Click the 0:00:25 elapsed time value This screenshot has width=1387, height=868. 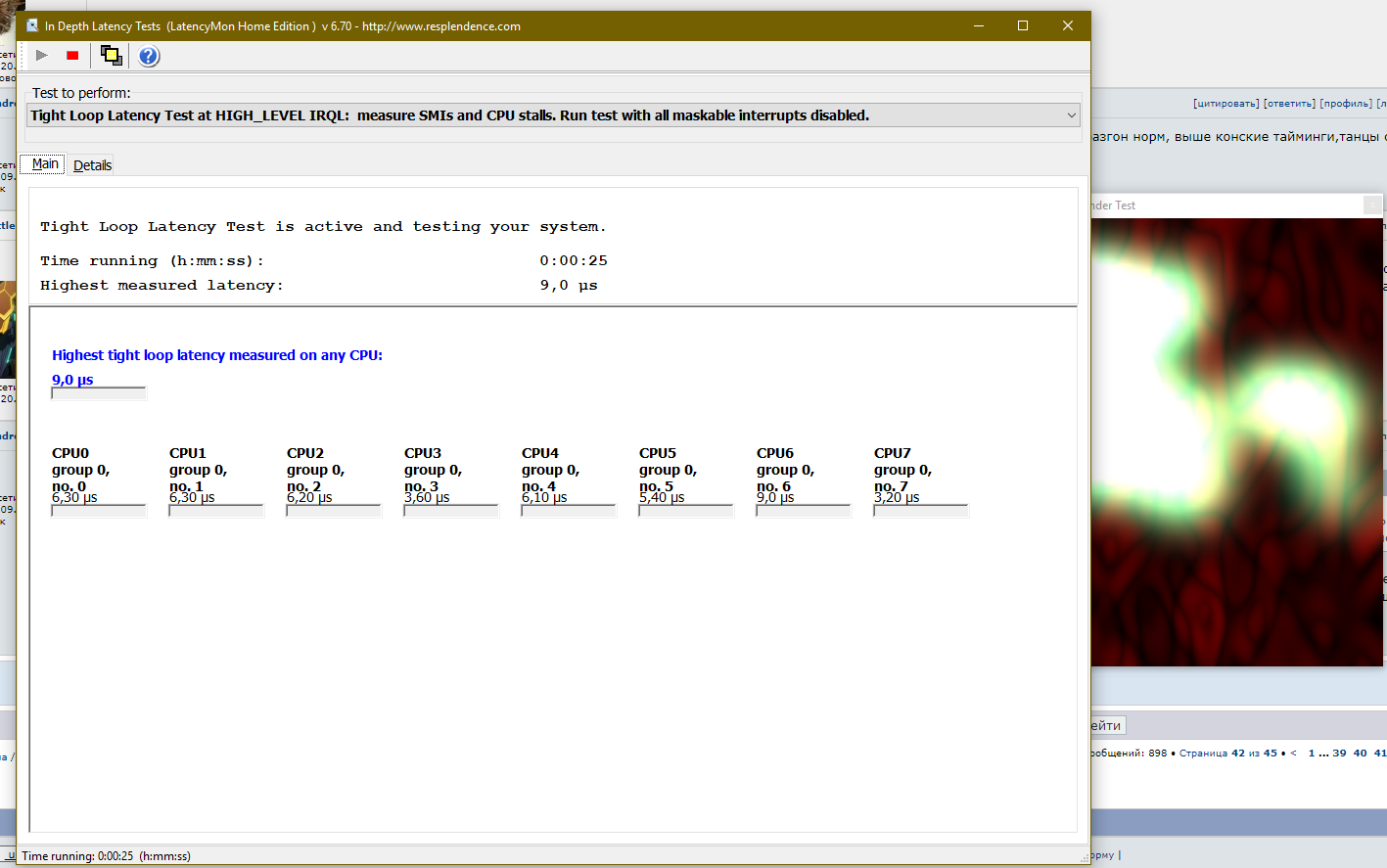(x=574, y=261)
